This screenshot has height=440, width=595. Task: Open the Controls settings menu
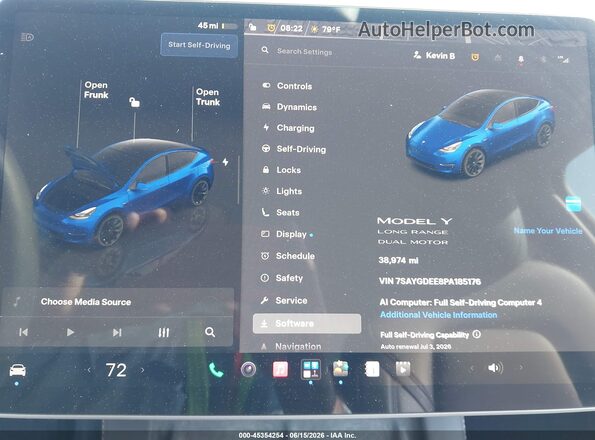point(287,86)
